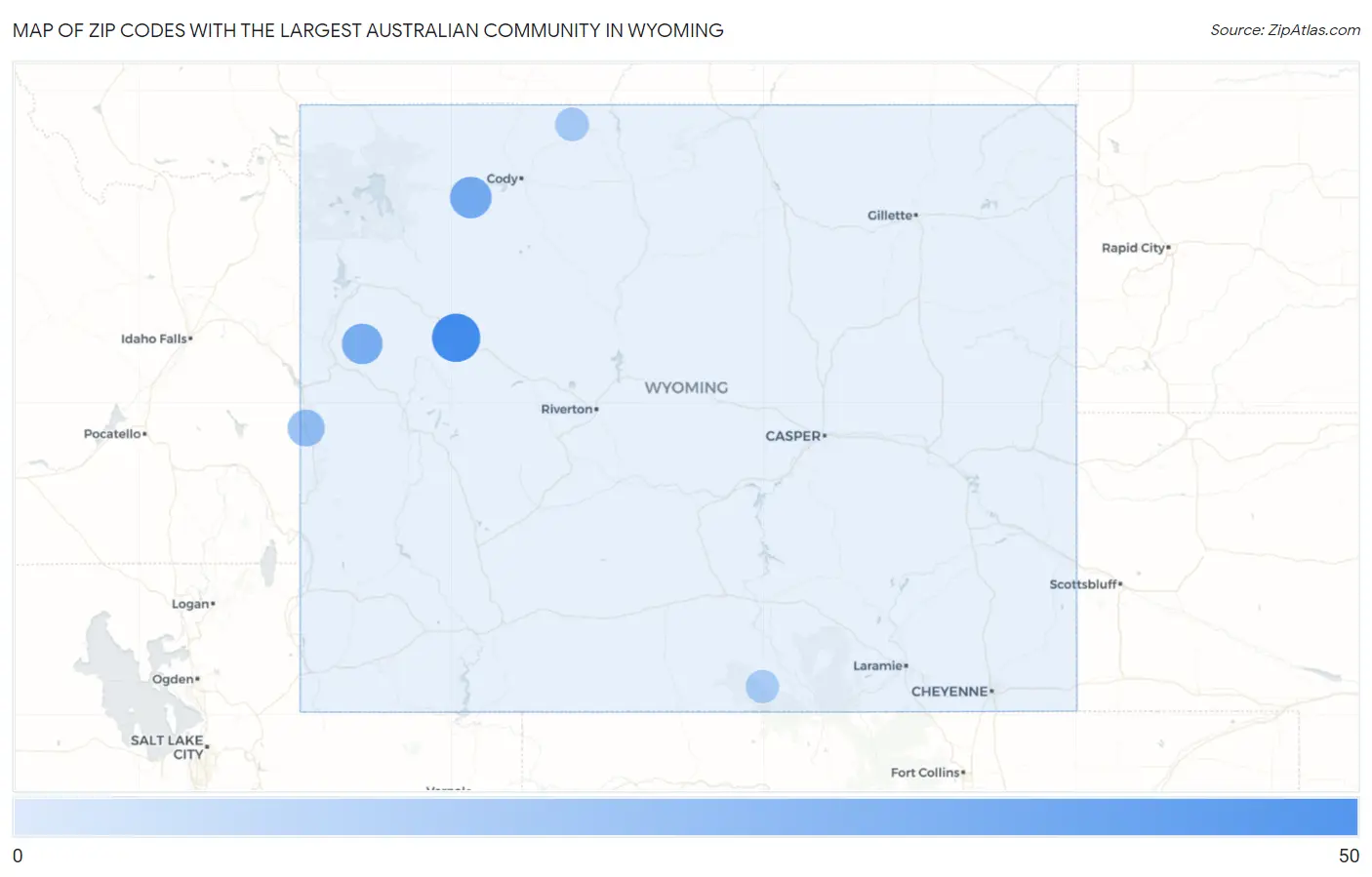
Task: Click the darkest blue bubble northwest of Riverton
Action: [456, 338]
